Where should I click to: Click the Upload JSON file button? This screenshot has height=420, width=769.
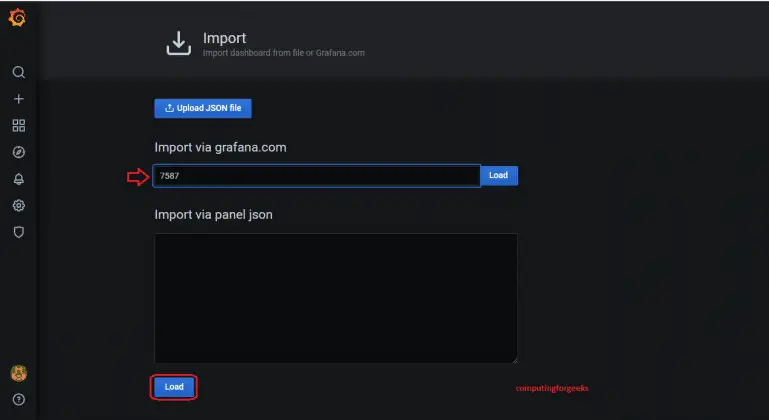[203, 108]
